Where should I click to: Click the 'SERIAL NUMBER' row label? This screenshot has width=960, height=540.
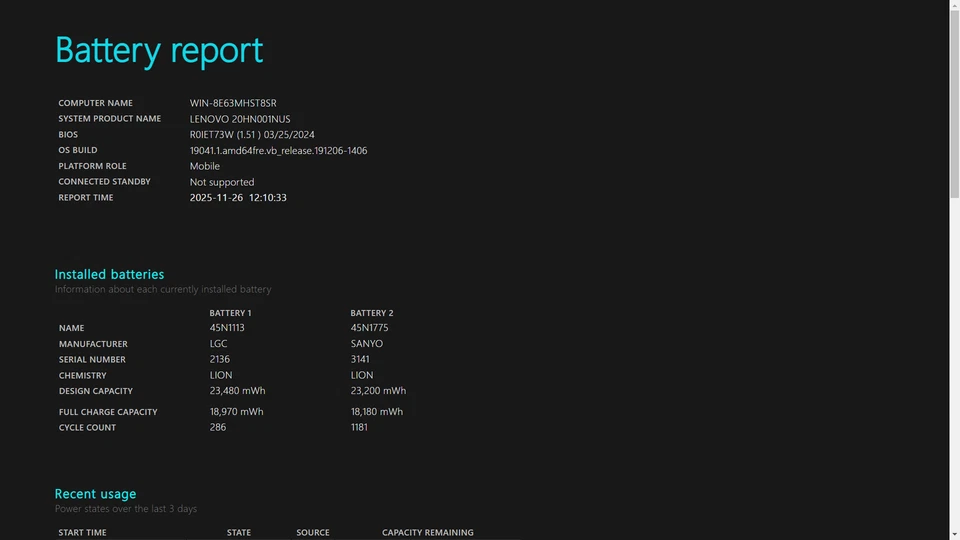coord(92,359)
